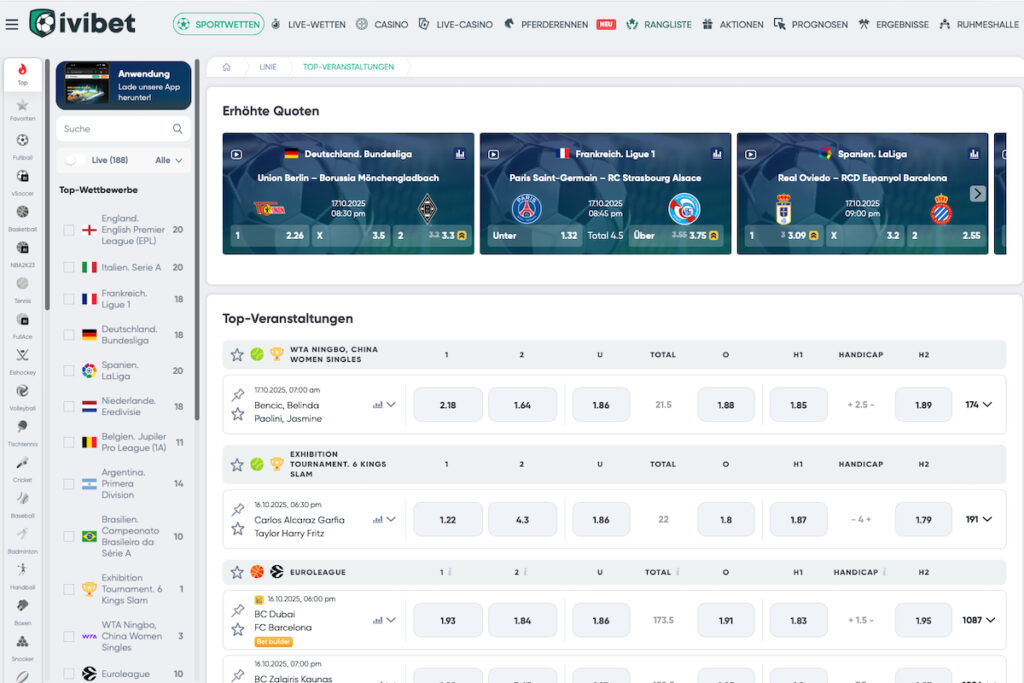Check Belgien Jupiler Pro League checkbox
Viewport: 1024px width, 683px height.
69,442
